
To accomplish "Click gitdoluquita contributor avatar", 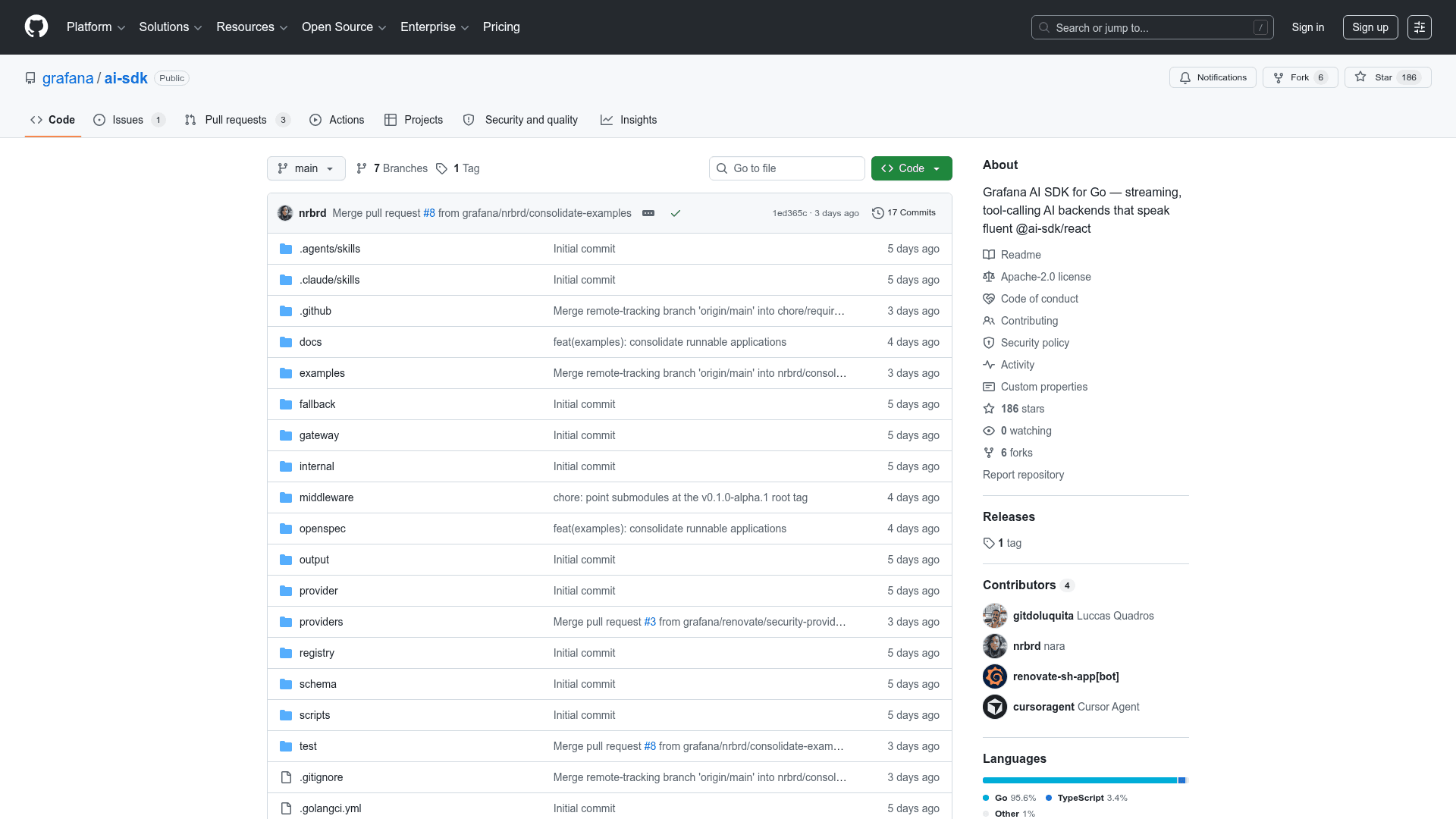I will (x=995, y=616).
